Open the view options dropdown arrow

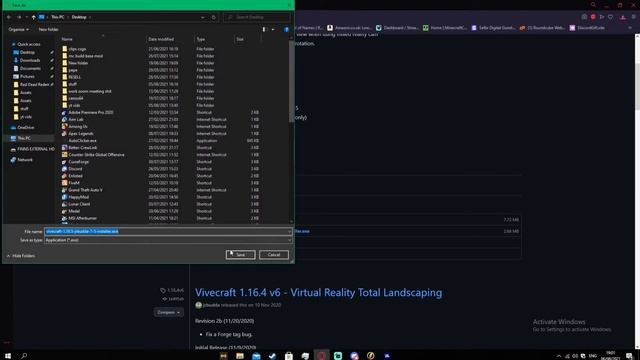pyautogui.click(x=273, y=29)
